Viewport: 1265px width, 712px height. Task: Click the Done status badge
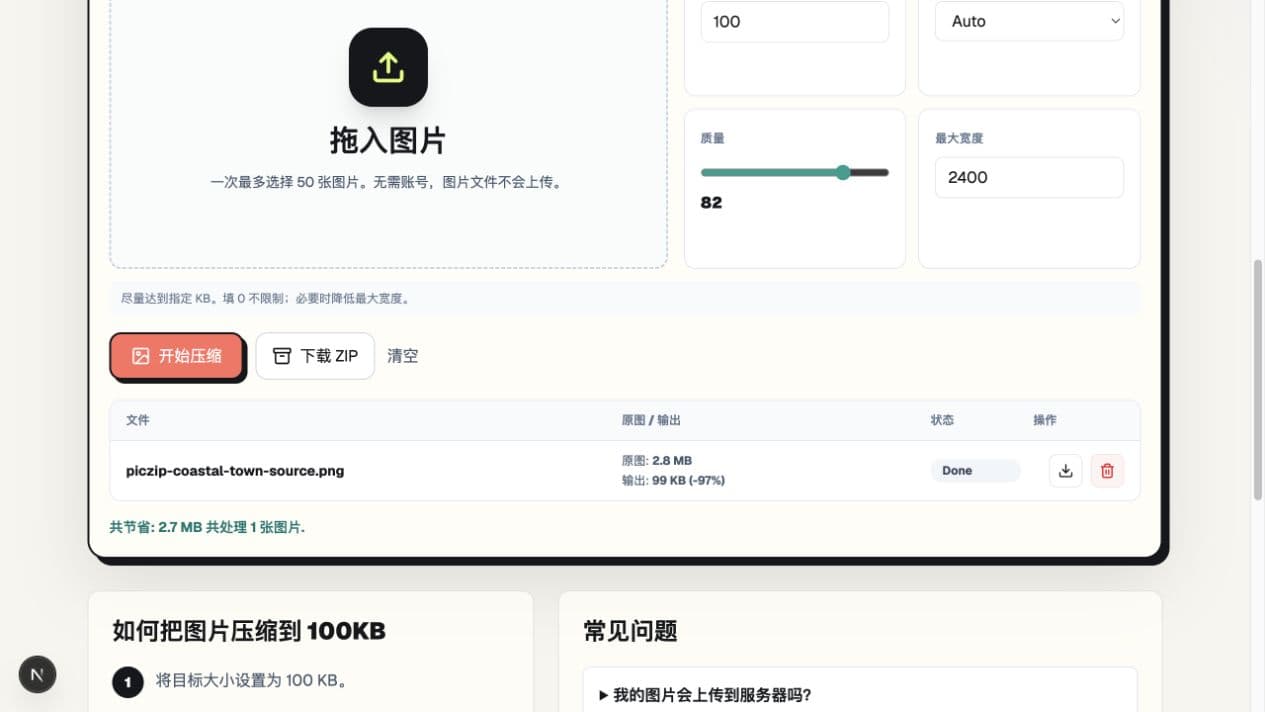pyautogui.click(x=975, y=471)
